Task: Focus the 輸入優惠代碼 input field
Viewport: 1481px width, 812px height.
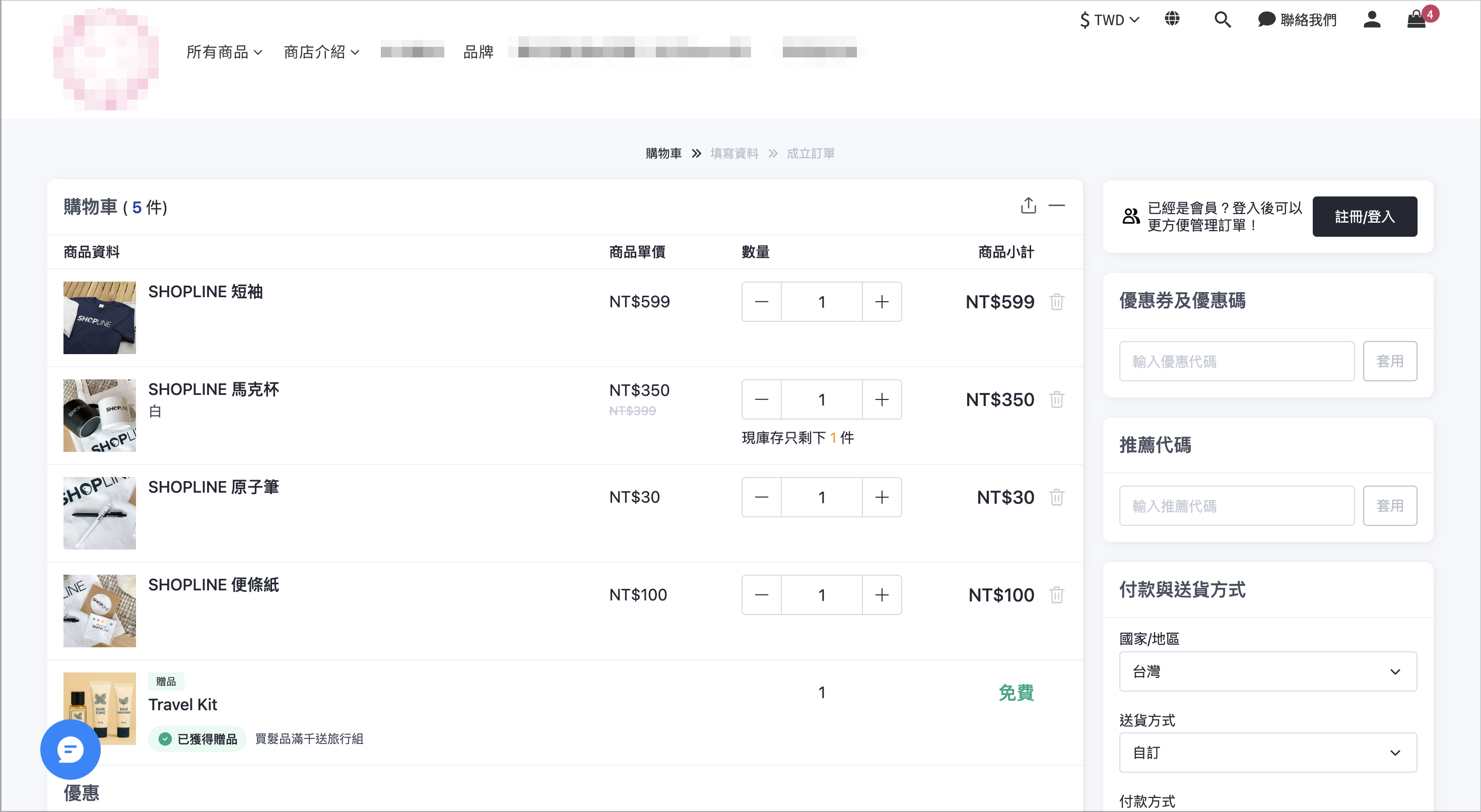Action: tap(1237, 361)
